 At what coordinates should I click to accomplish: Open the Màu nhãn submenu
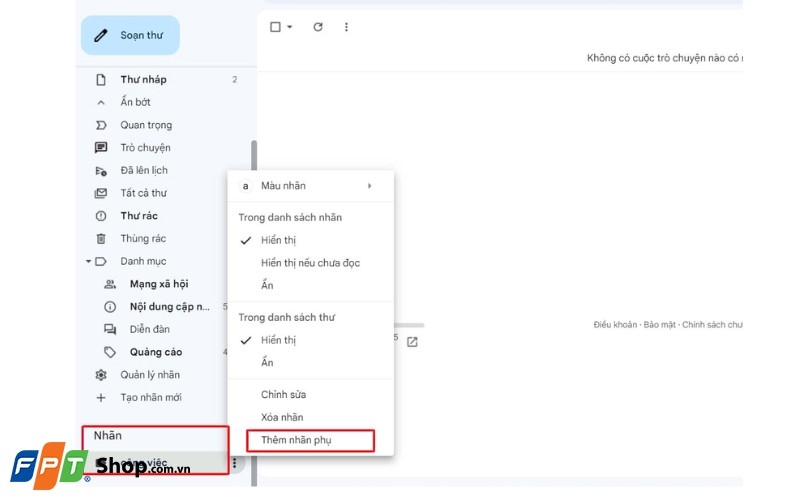(310, 186)
